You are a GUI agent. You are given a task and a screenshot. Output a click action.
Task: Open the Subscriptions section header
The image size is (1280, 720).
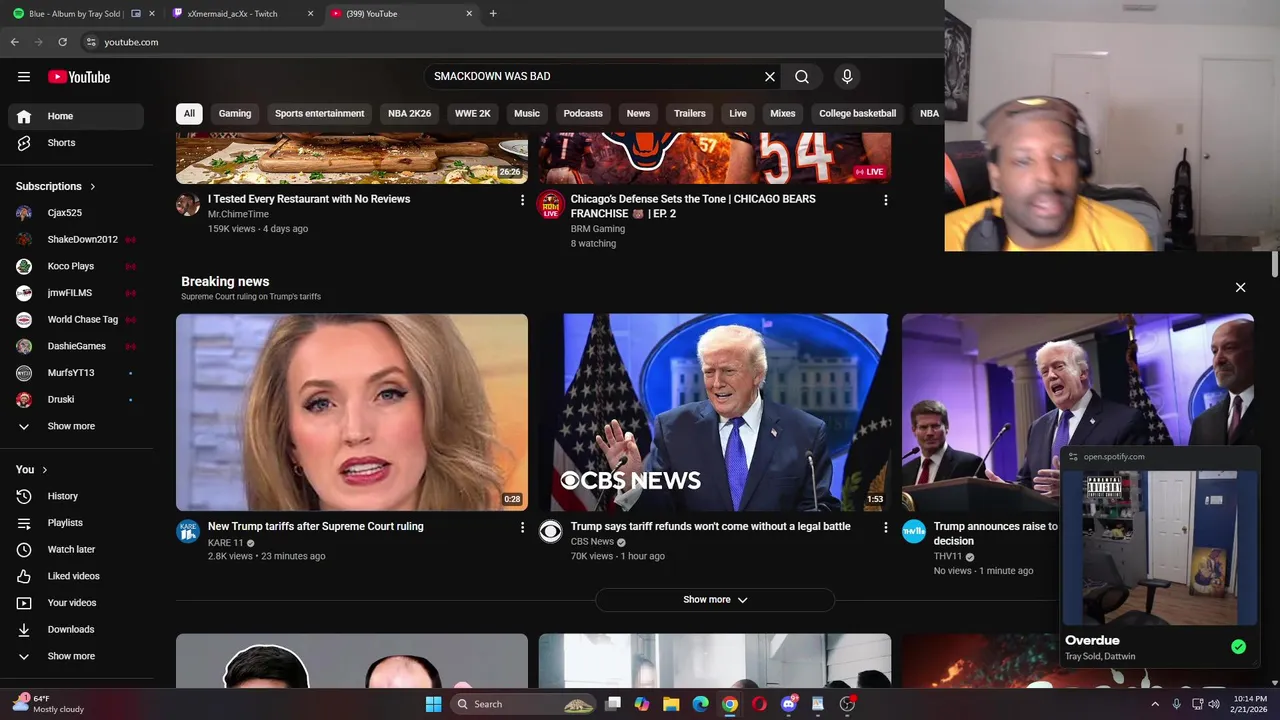point(56,186)
